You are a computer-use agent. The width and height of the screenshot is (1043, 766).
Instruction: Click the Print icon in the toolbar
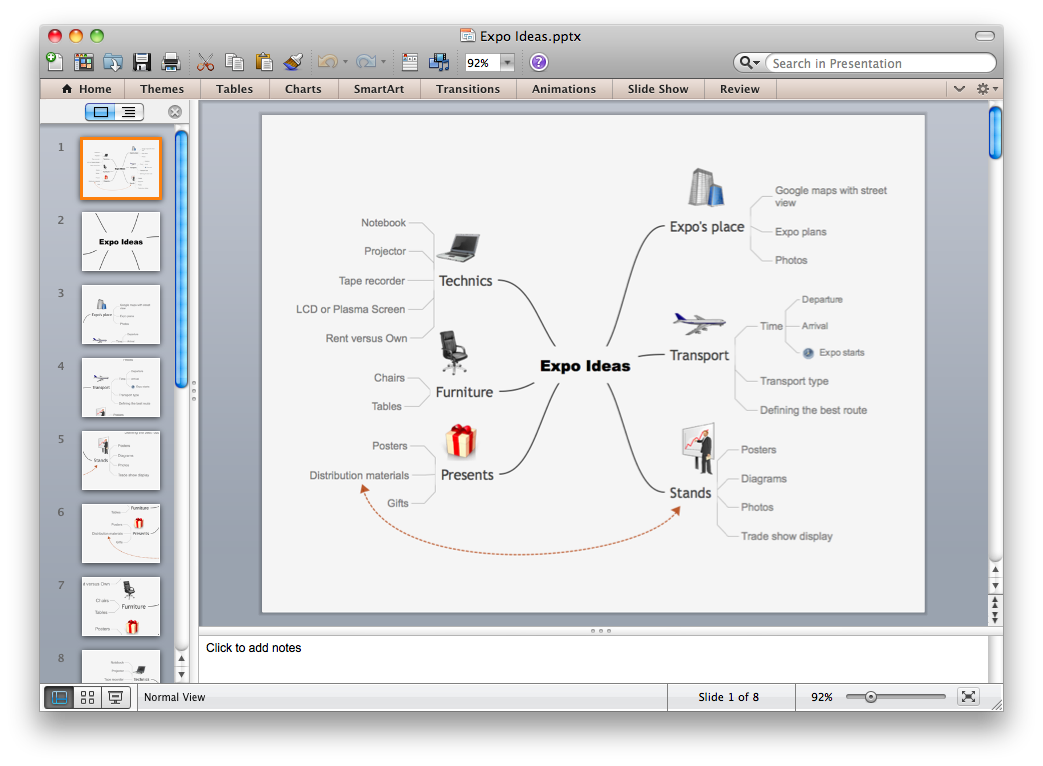(171, 62)
